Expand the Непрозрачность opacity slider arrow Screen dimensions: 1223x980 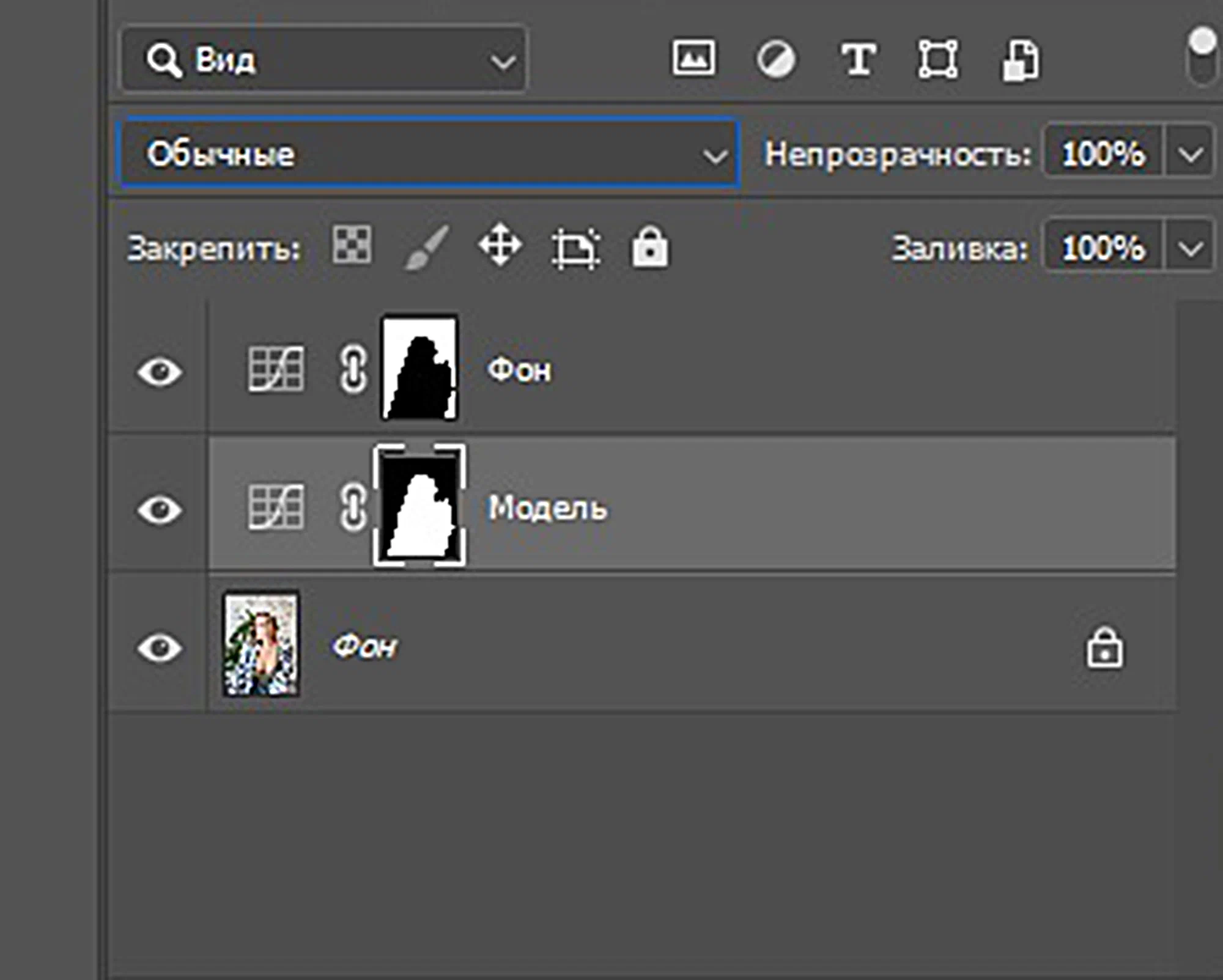1190,153
